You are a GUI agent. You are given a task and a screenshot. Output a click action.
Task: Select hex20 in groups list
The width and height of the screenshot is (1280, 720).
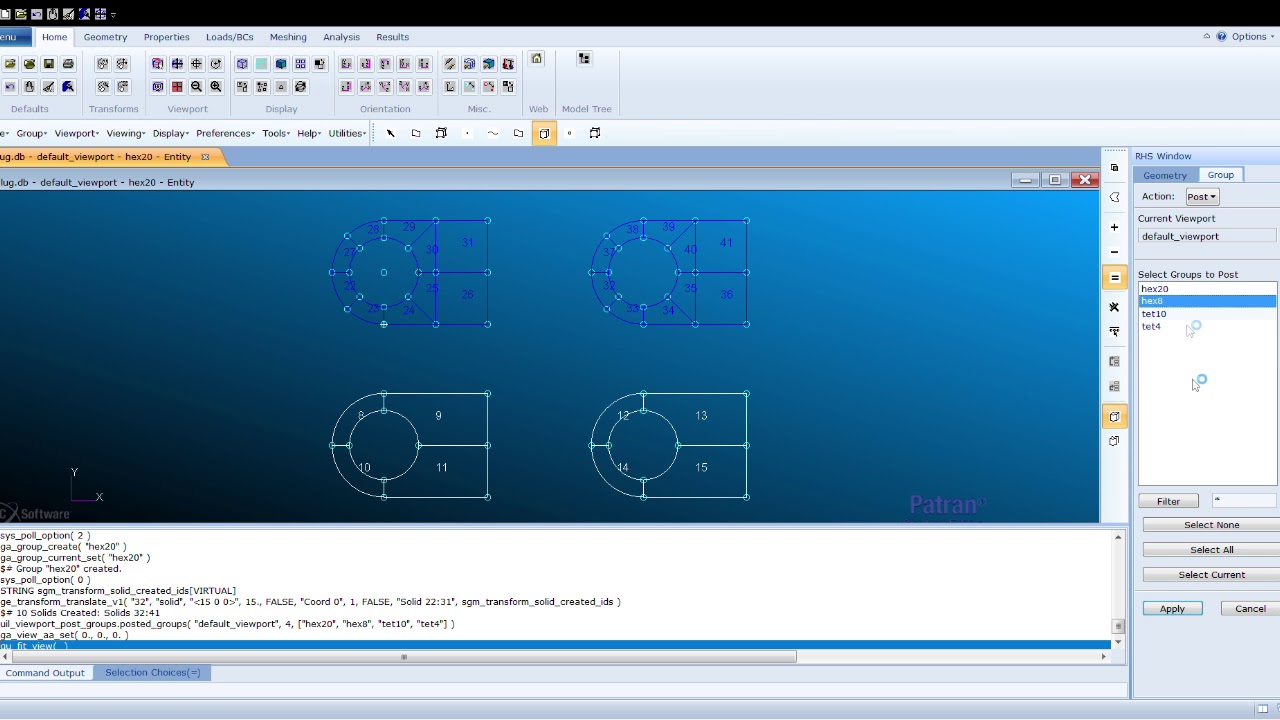coord(1208,289)
